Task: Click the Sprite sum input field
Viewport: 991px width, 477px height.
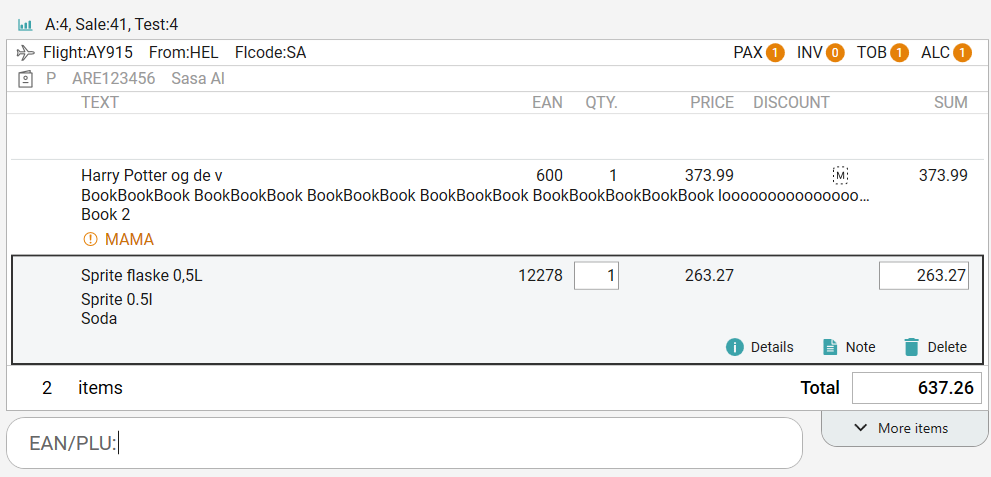Action: 923,276
